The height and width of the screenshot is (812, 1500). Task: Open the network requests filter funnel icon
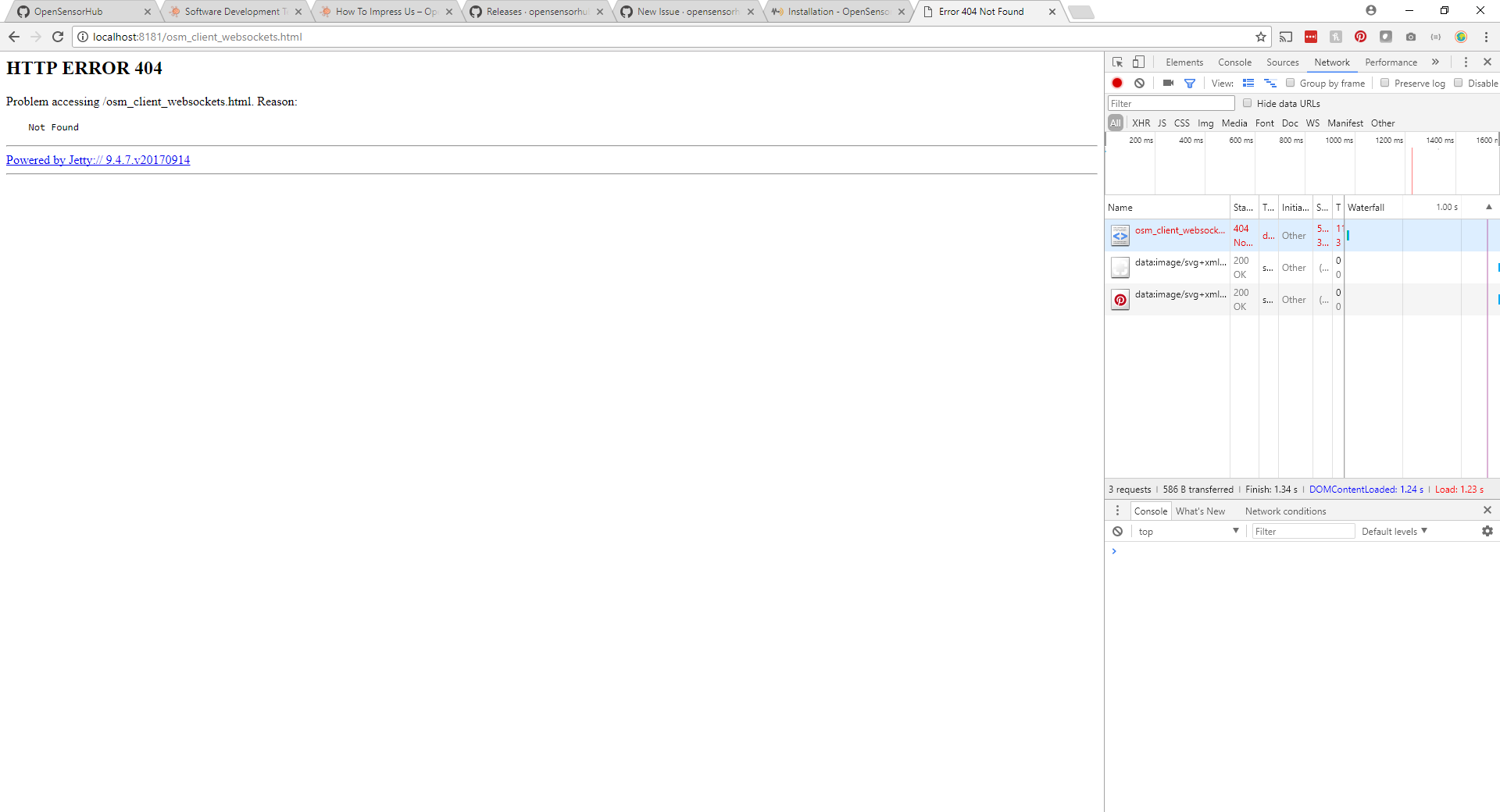pos(1190,83)
